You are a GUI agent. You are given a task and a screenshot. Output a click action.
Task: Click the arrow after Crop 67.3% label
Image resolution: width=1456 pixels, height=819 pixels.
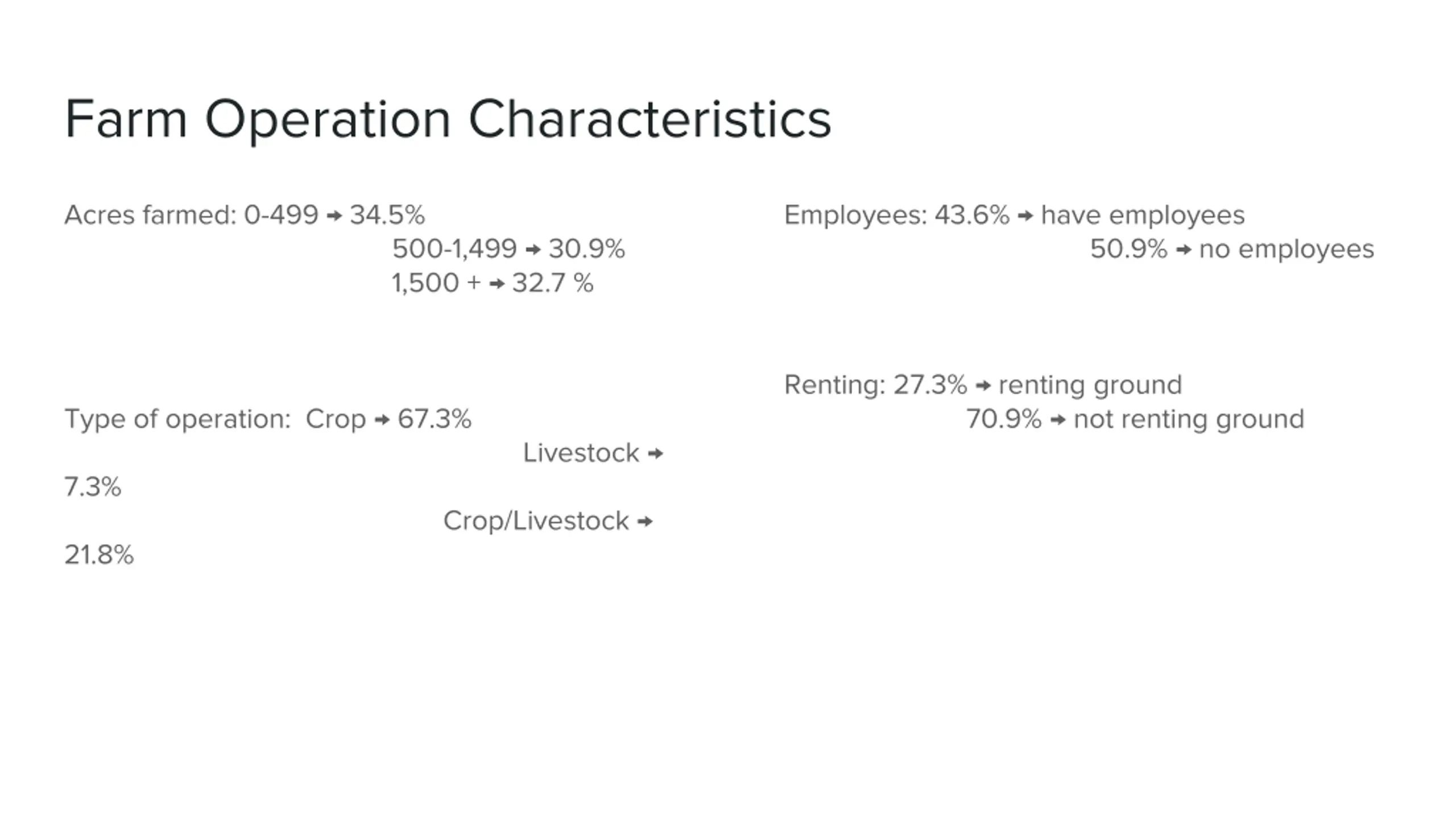point(382,420)
